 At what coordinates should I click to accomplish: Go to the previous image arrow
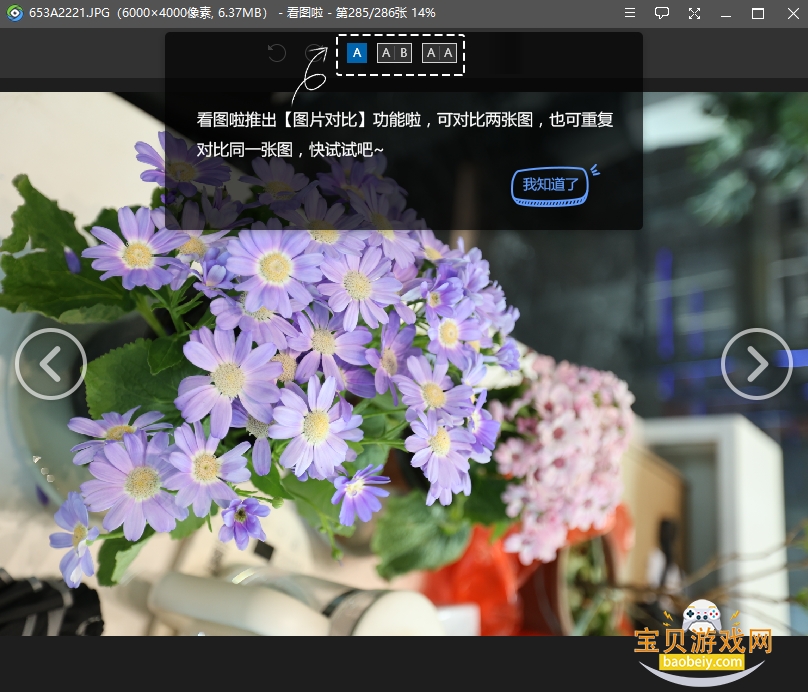coord(50,364)
